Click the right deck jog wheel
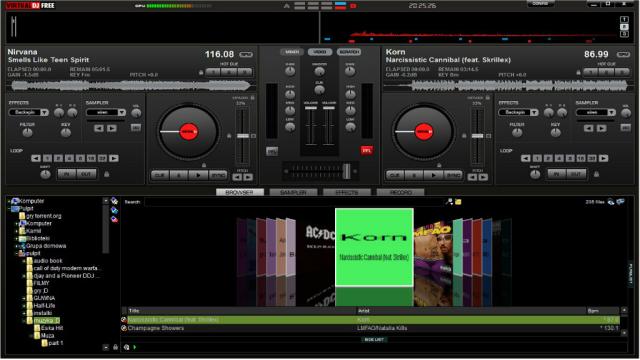 [x=423, y=132]
